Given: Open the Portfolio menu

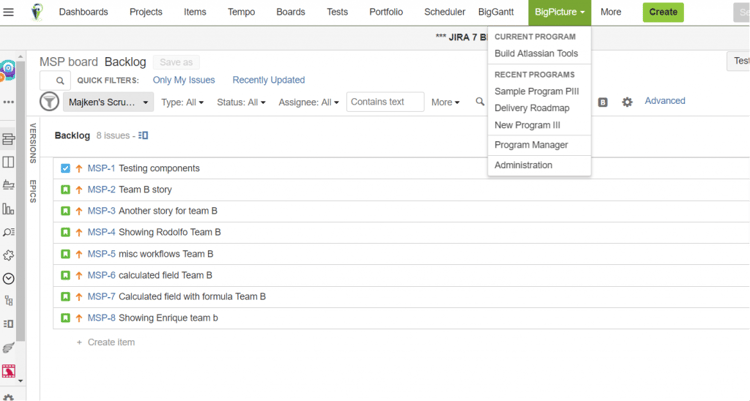Looking at the screenshot, I should pyautogui.click(x=386, y=12).
